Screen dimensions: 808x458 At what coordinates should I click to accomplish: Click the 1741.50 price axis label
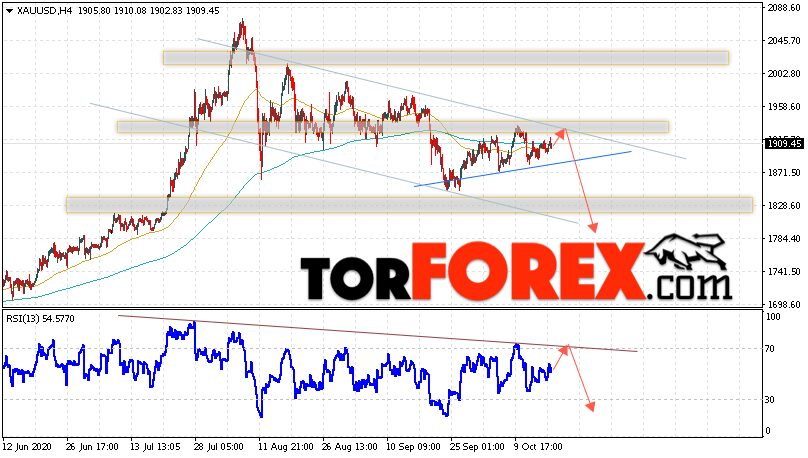[784, 272]
